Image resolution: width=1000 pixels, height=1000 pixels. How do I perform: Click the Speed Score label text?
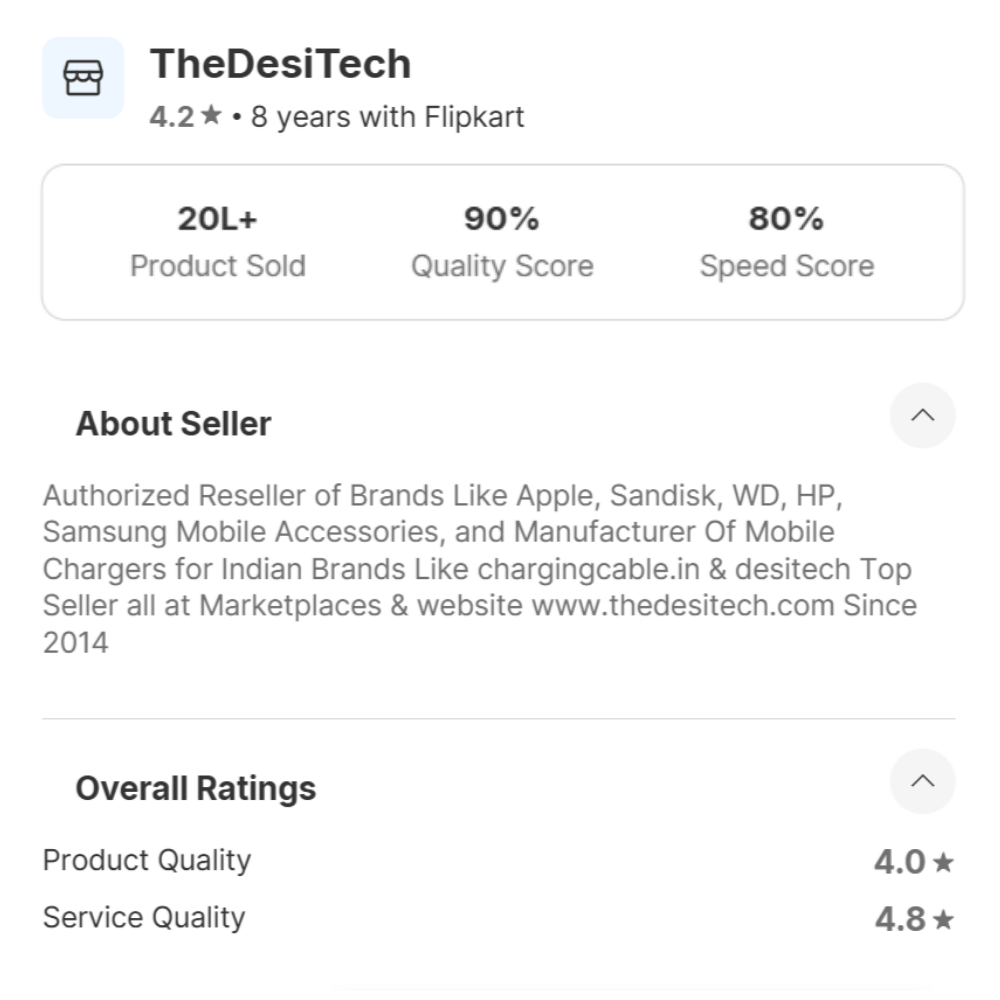pyautogui.click(x=786, y=266)
